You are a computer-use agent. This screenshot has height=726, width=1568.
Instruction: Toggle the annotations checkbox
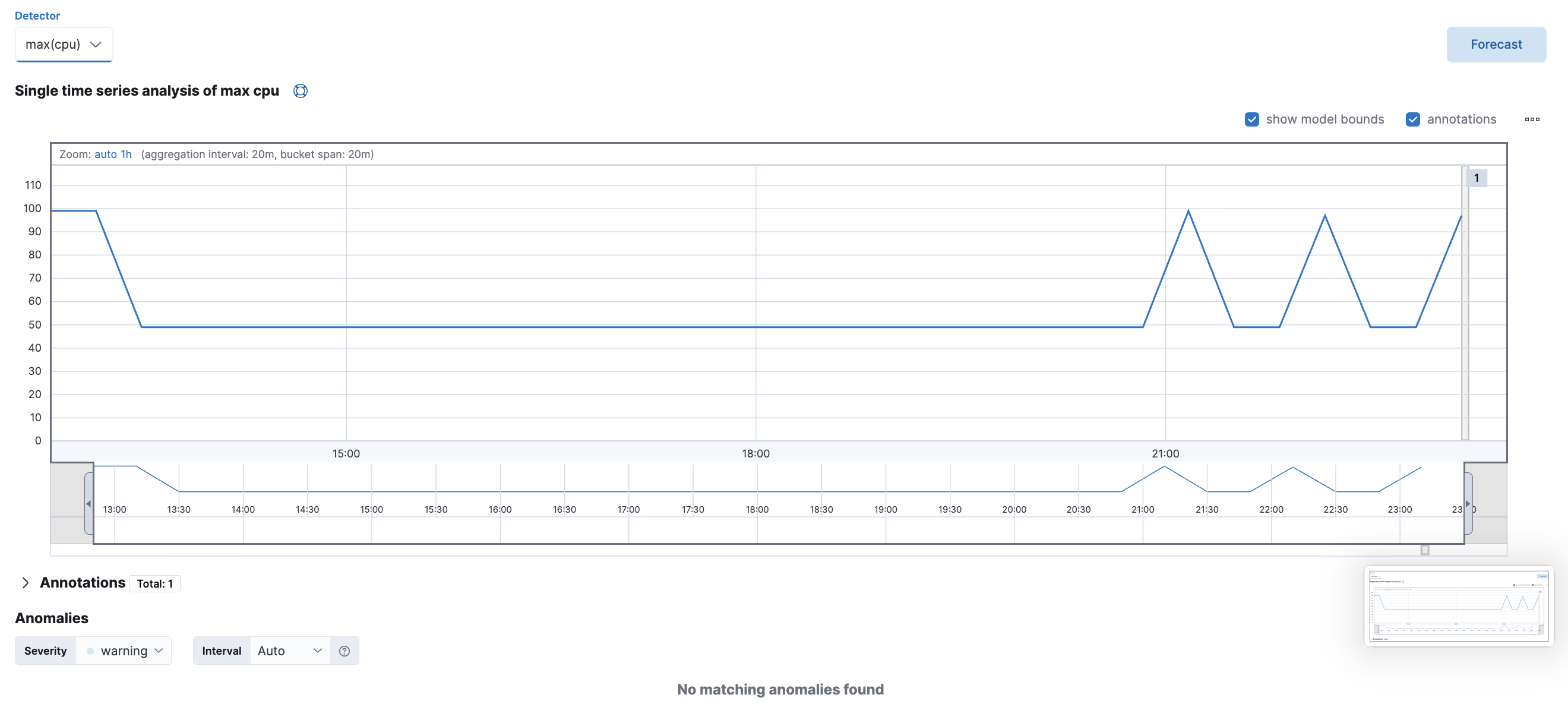pyautogui.click(x=1413, y=119)
